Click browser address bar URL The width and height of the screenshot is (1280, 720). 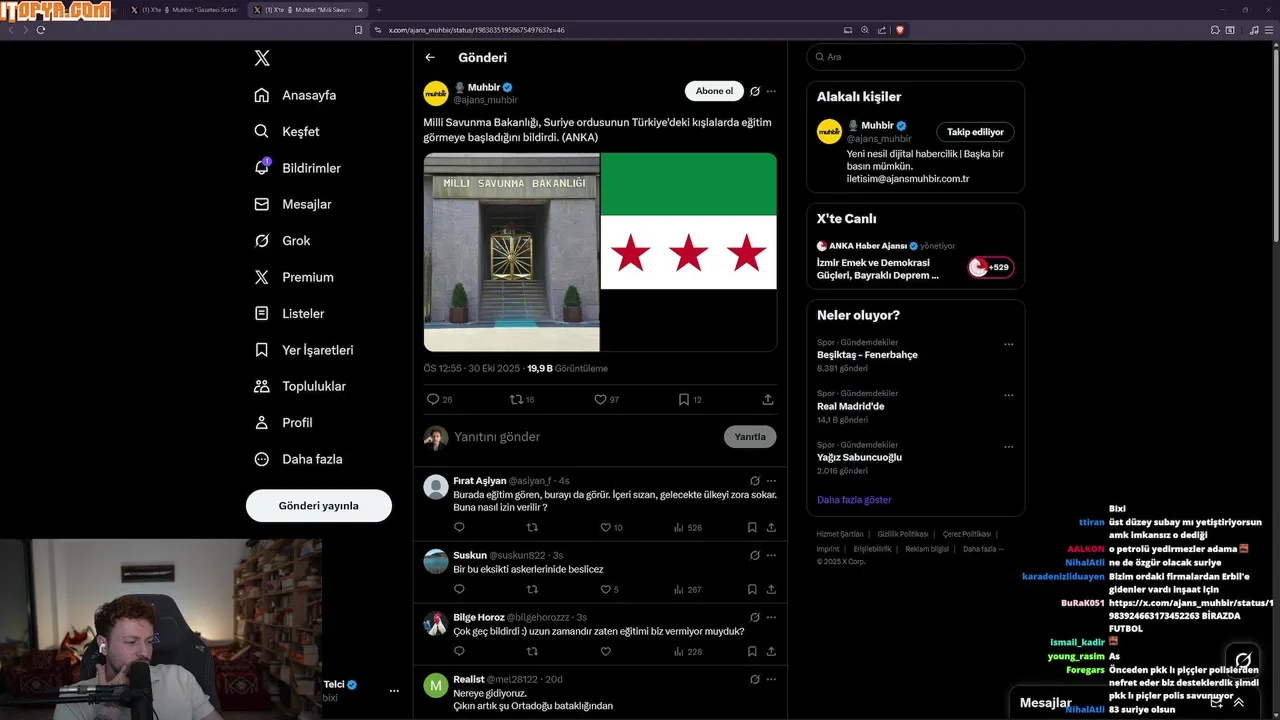tap(476, 30)
